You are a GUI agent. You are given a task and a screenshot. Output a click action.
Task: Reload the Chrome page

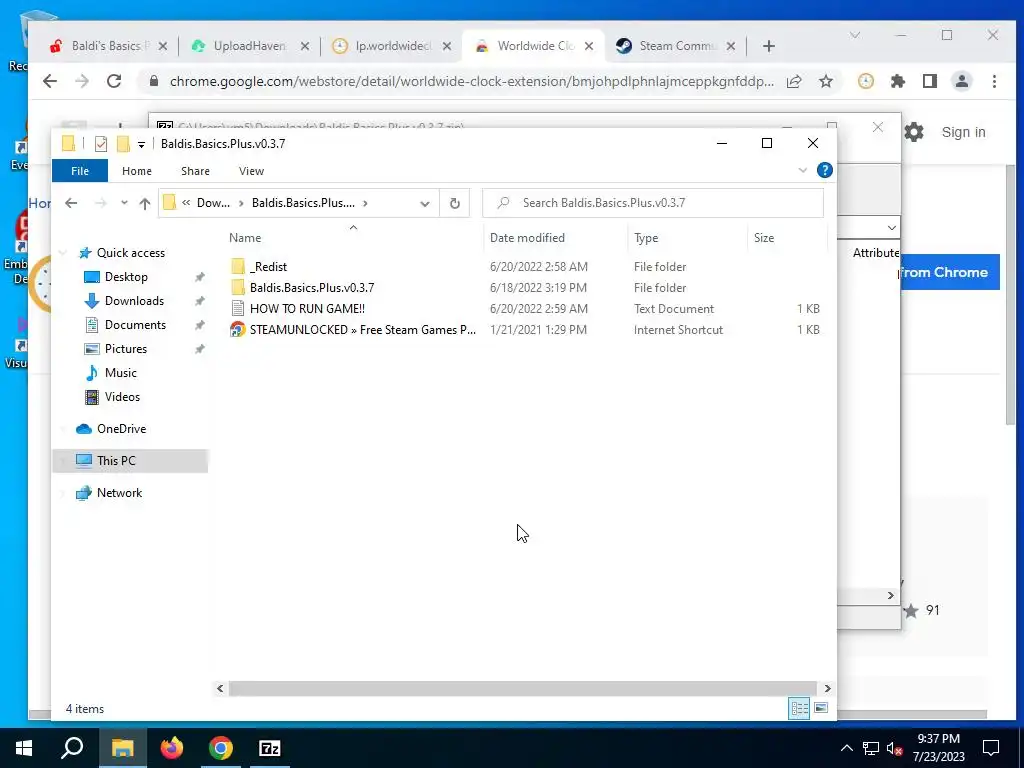point(114,81)
